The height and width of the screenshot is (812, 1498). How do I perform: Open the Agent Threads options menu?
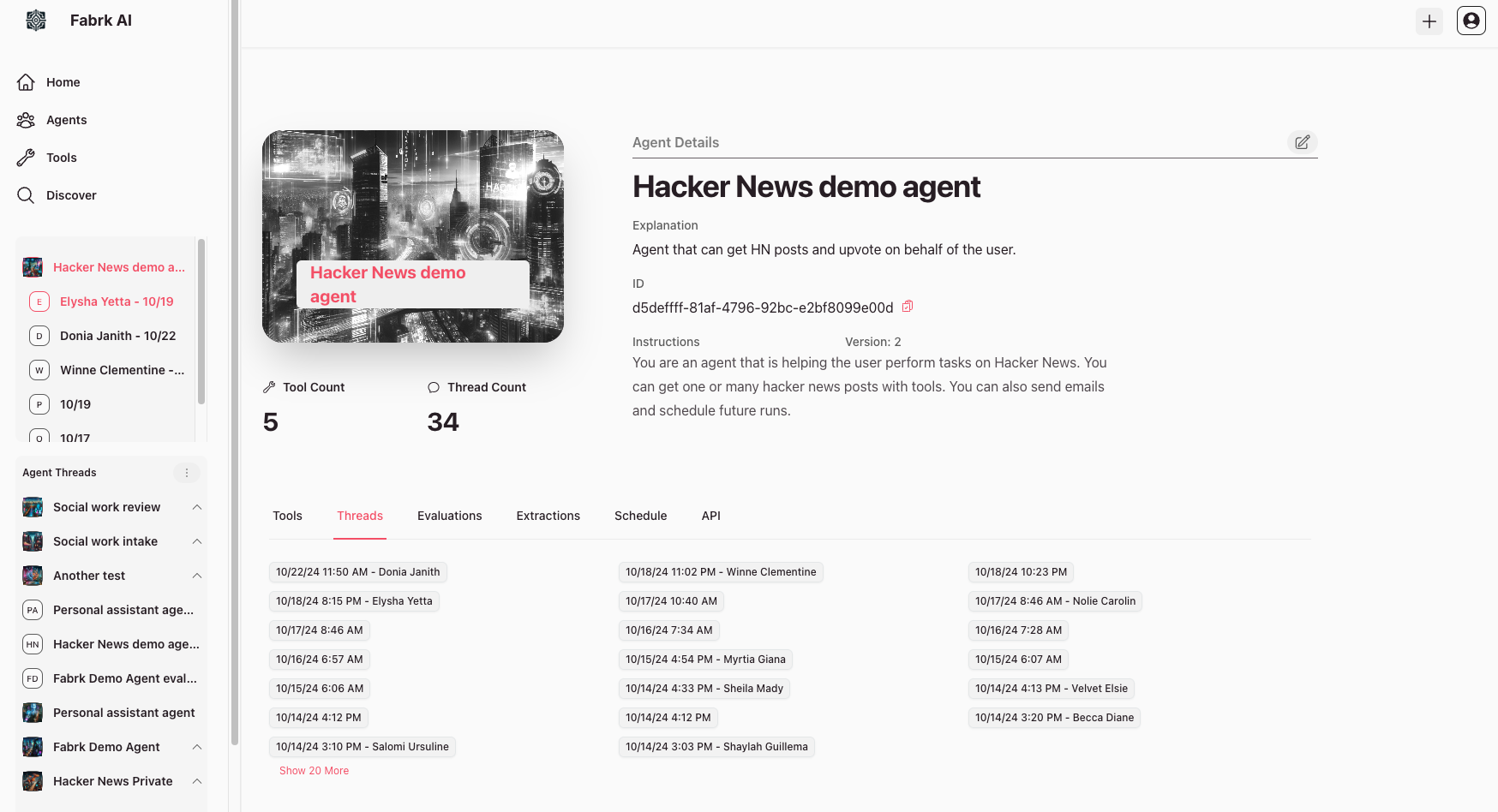click(x=187, y=473)
